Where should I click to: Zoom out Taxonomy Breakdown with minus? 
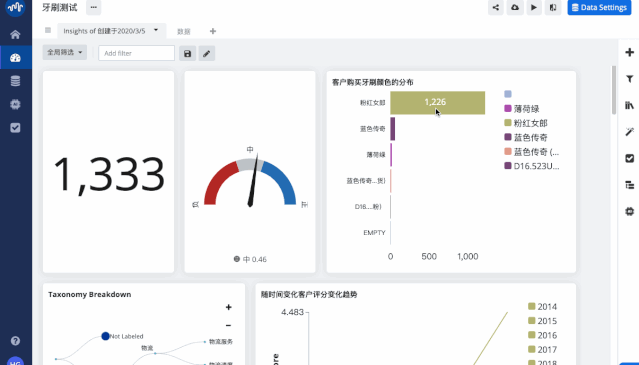click(x=228, y=325)
